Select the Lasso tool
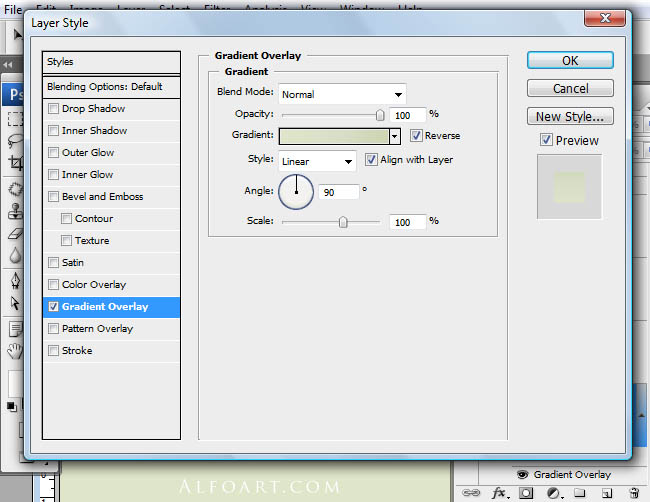650x502 pixels. click(x=15, y=141)
